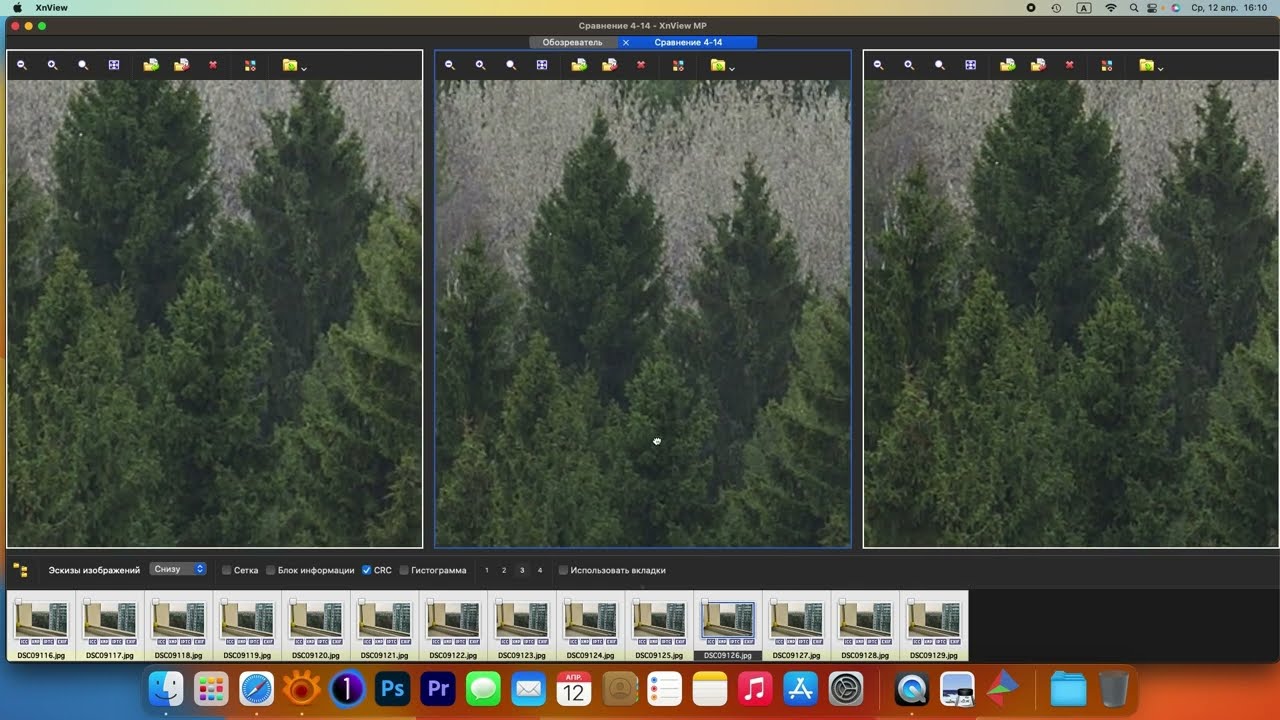Select thumbnail DSC09129.jpg

(x=934, y=626)
